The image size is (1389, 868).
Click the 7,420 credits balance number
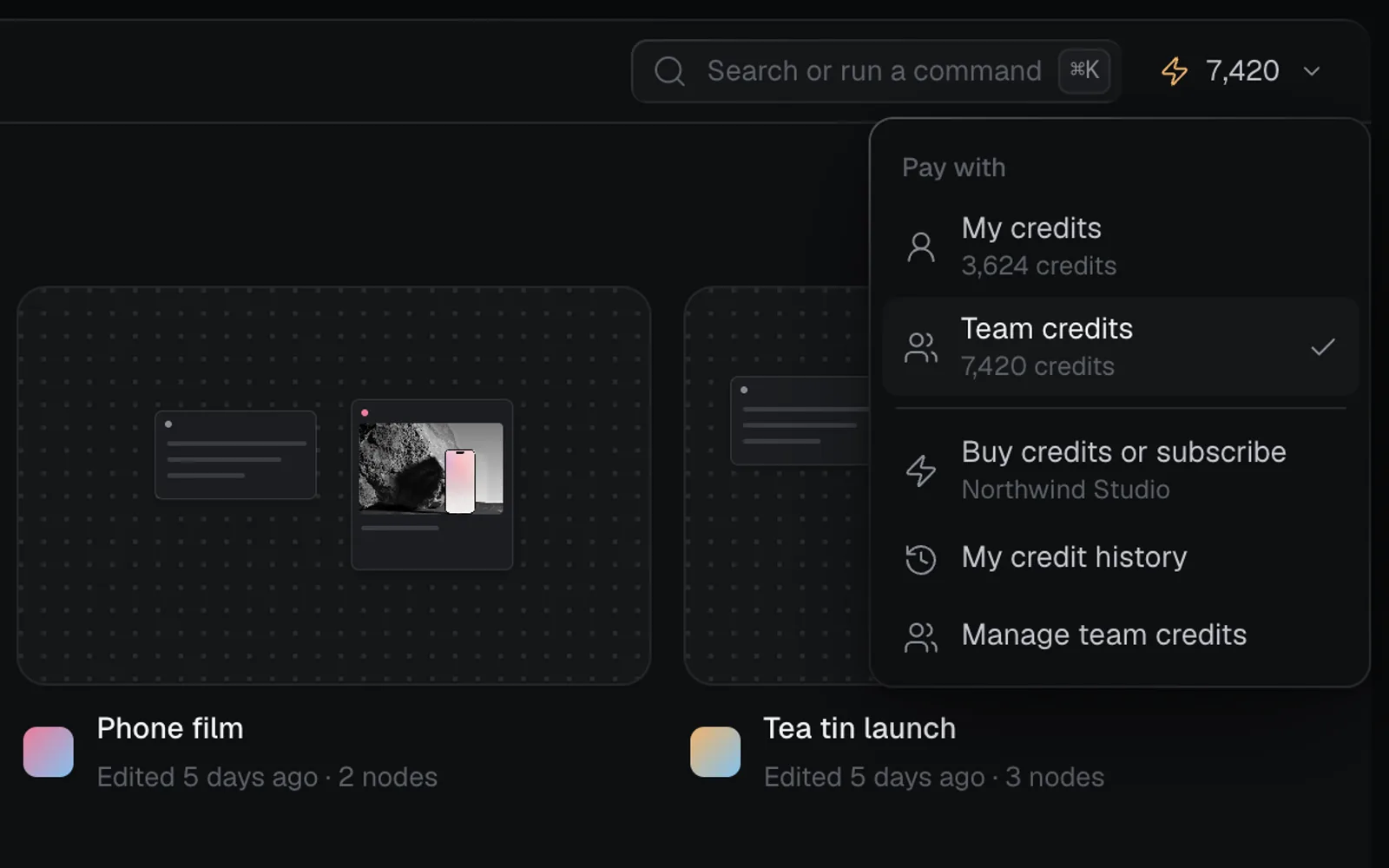click(x=1242, y=71)
